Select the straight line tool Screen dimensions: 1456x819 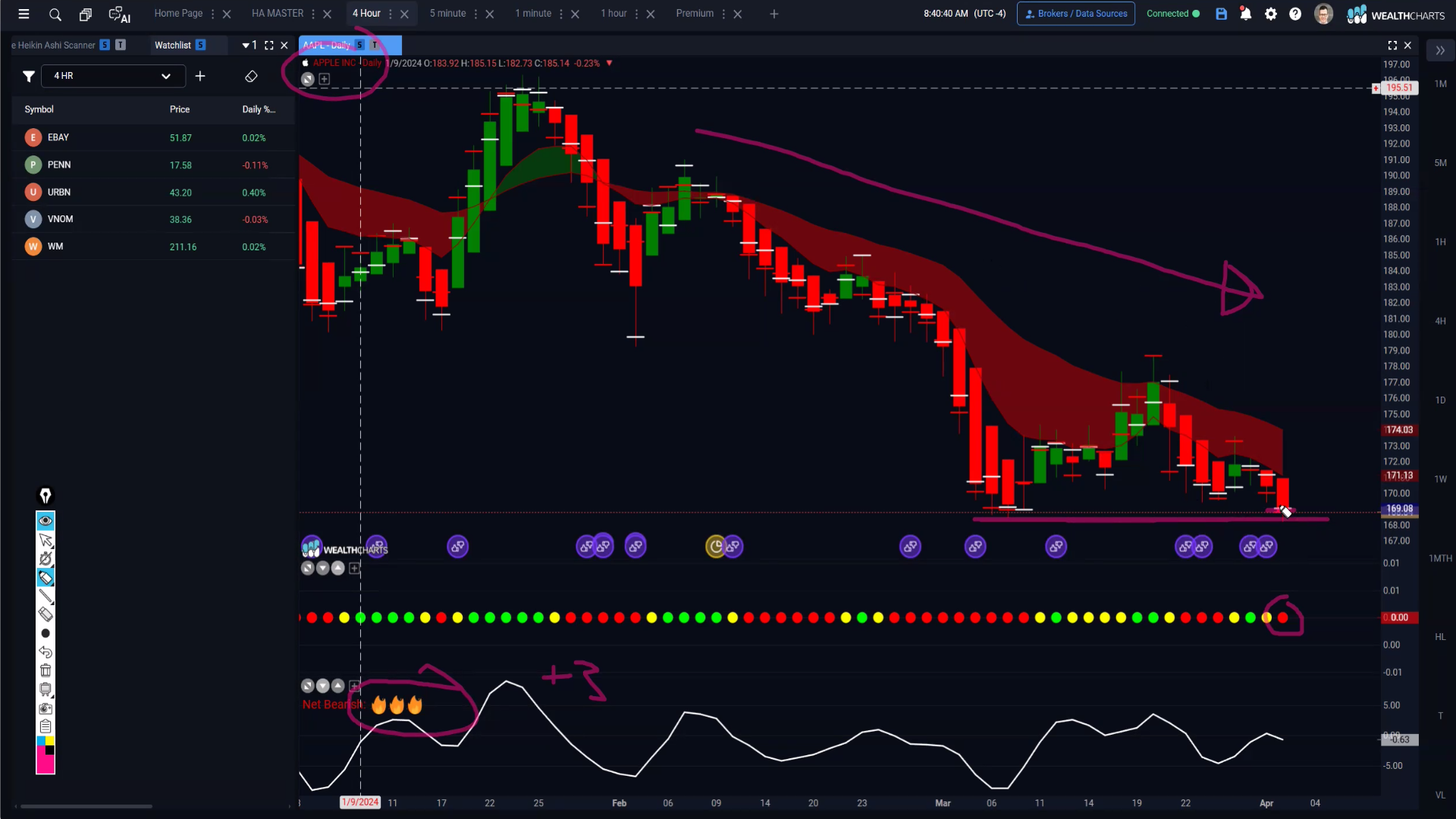tap(45, 596)
